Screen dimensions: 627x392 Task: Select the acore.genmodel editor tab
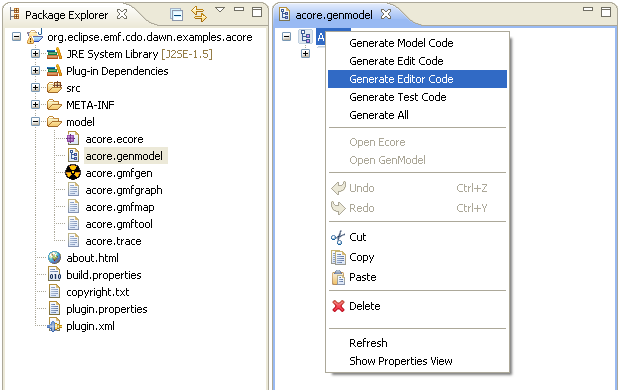pyautogui.click(x=334, y=15)
